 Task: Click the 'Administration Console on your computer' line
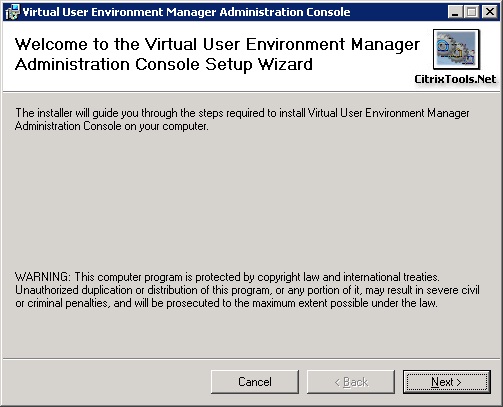[112, 126]
